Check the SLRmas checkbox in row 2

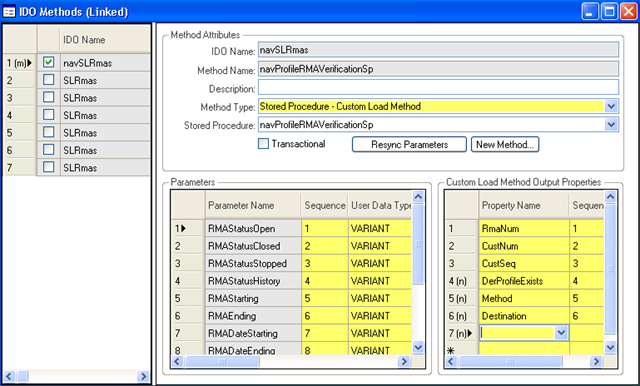tap(49, 80)
